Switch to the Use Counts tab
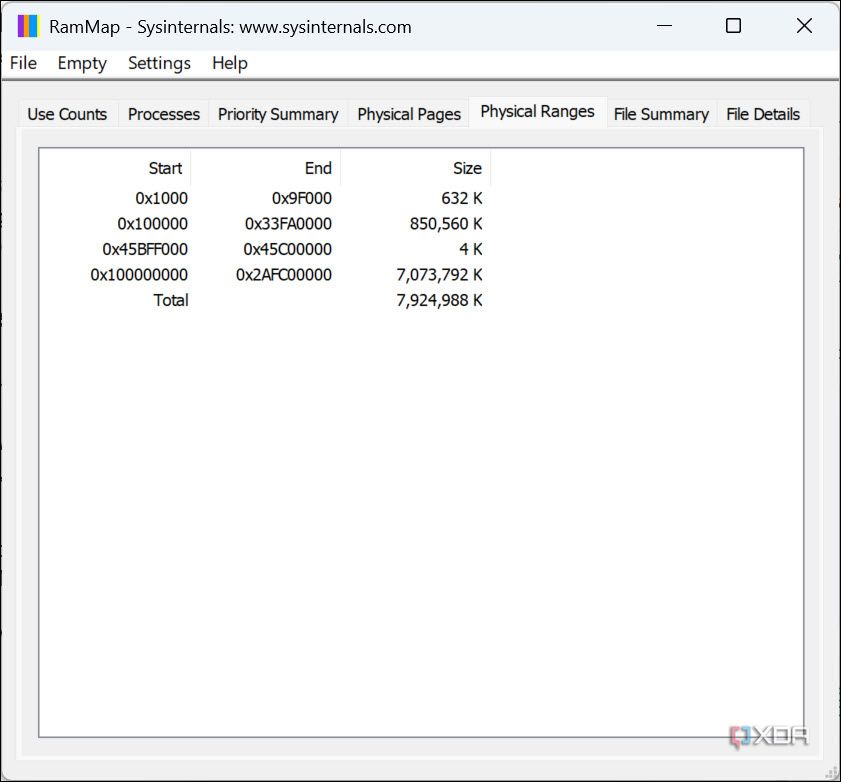Image resolution: width=841 pixels, height=782 pixels. (x=66, y=114)
